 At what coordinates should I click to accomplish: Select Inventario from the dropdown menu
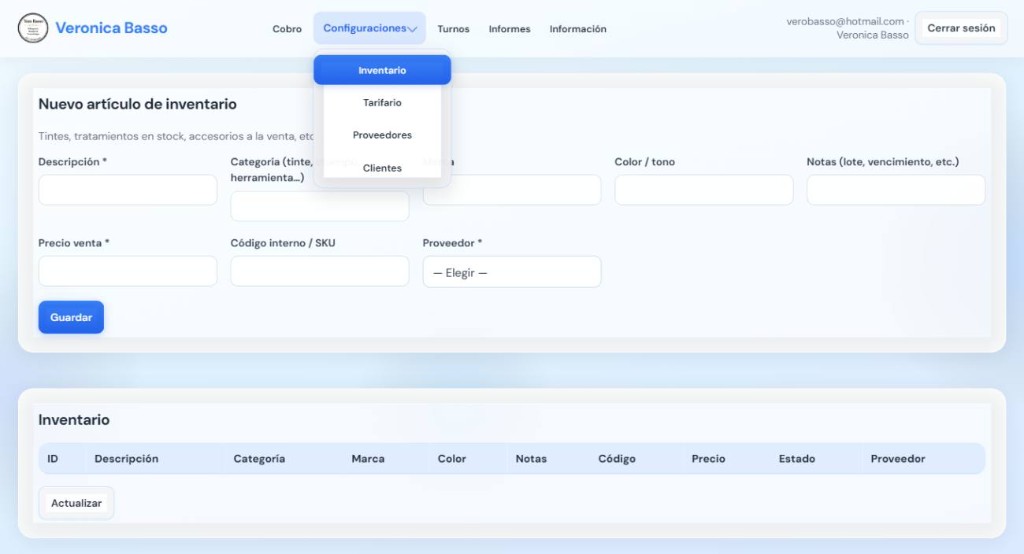click(382, 70)
